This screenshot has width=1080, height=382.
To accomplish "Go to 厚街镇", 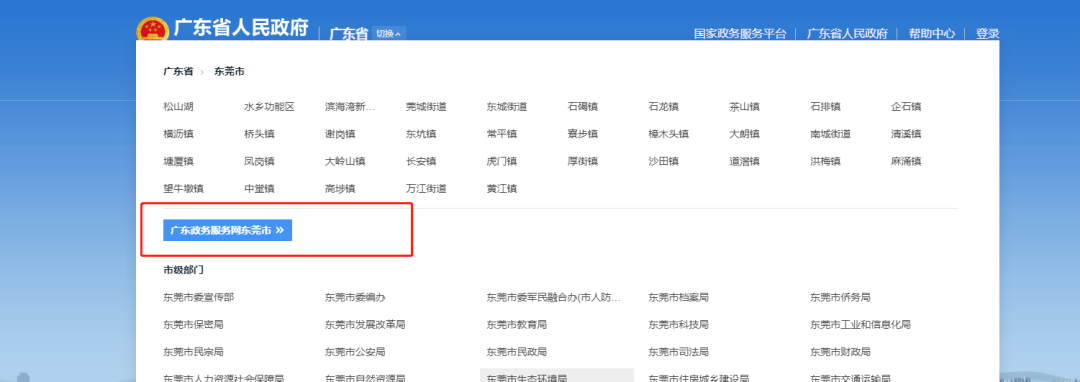I will 583,162.
